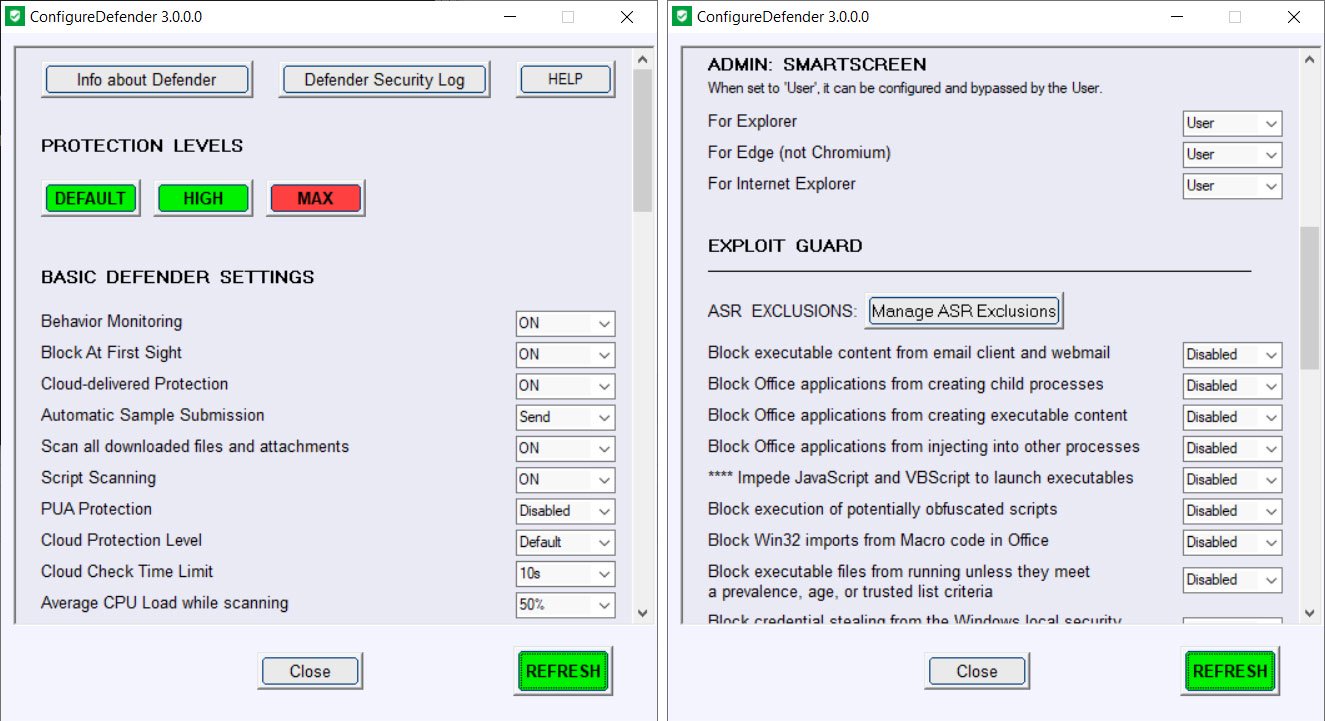Open the Office creating executable content dropdown
This screenshot has width=1325, height=721.
pyautogui.click(x=1232, y=417)
